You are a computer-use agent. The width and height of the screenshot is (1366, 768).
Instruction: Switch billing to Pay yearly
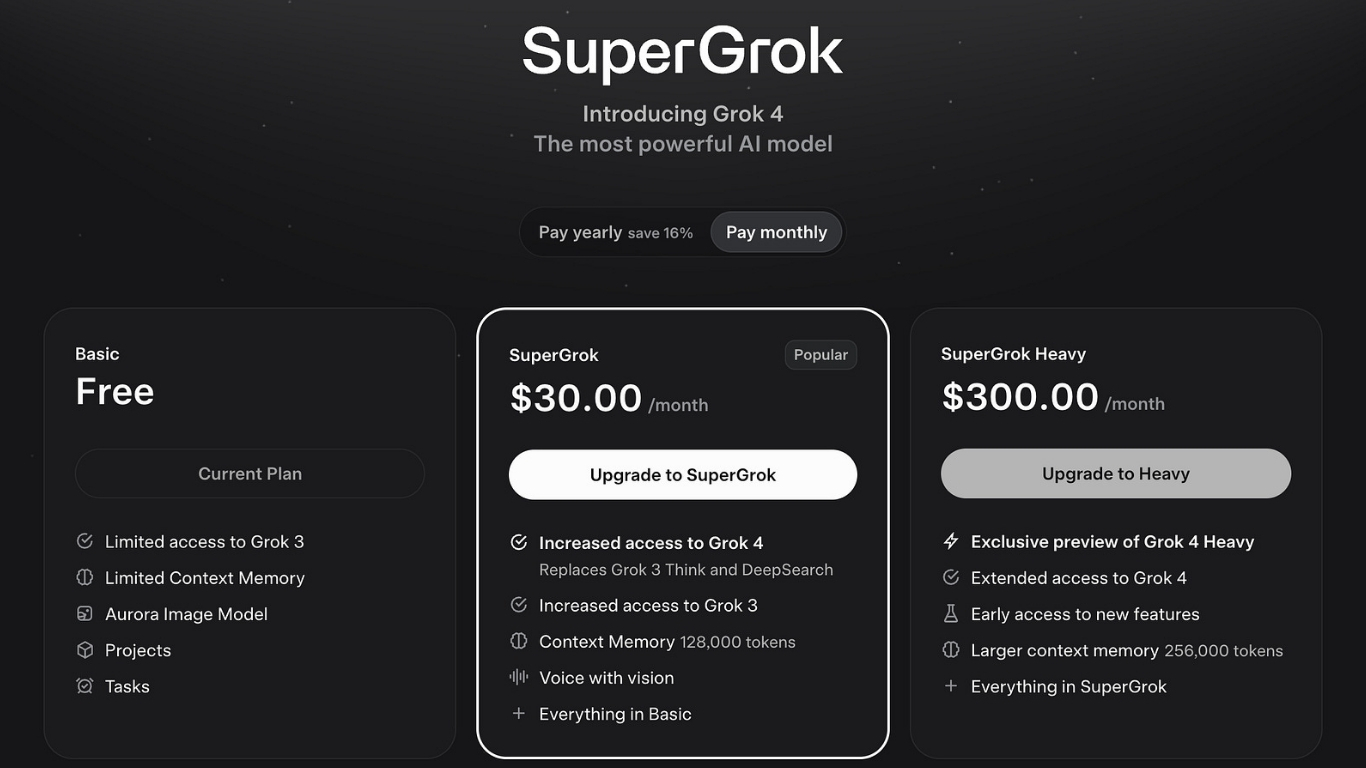click(615, 232)
